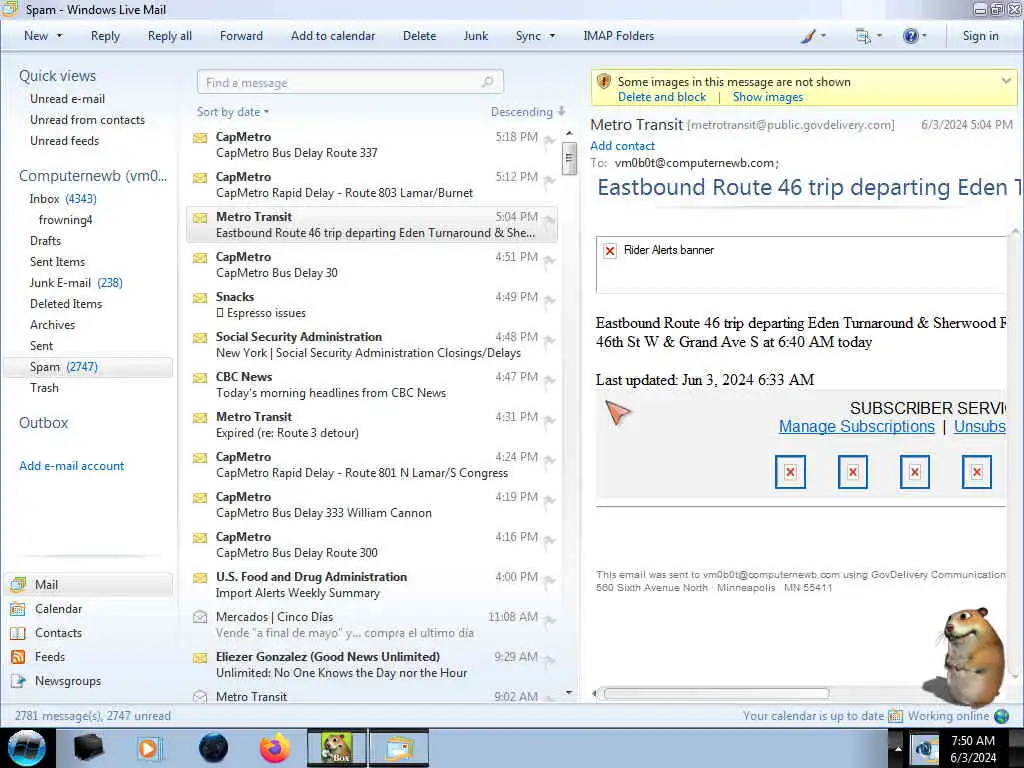Viewport: 1024px width, 768px height.
Task: Click Add contact link
Action: click(x=622, y=146)
